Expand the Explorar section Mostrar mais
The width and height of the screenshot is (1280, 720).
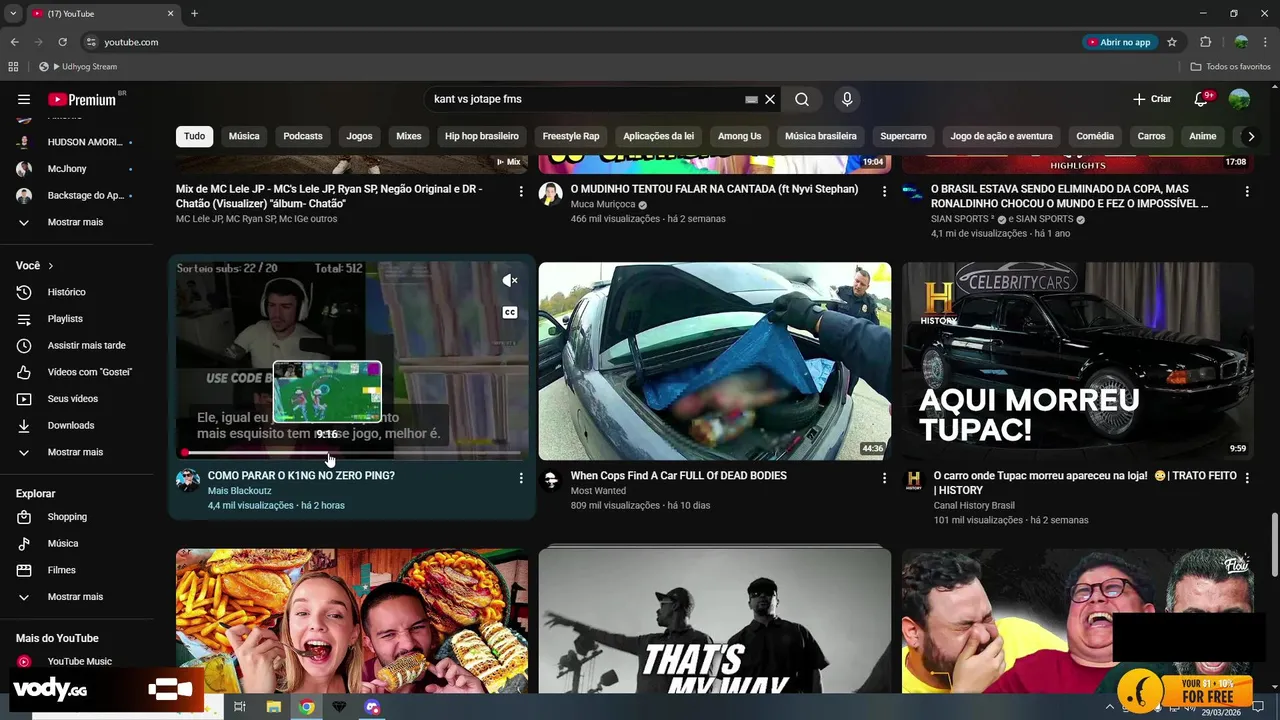point(75,597)
